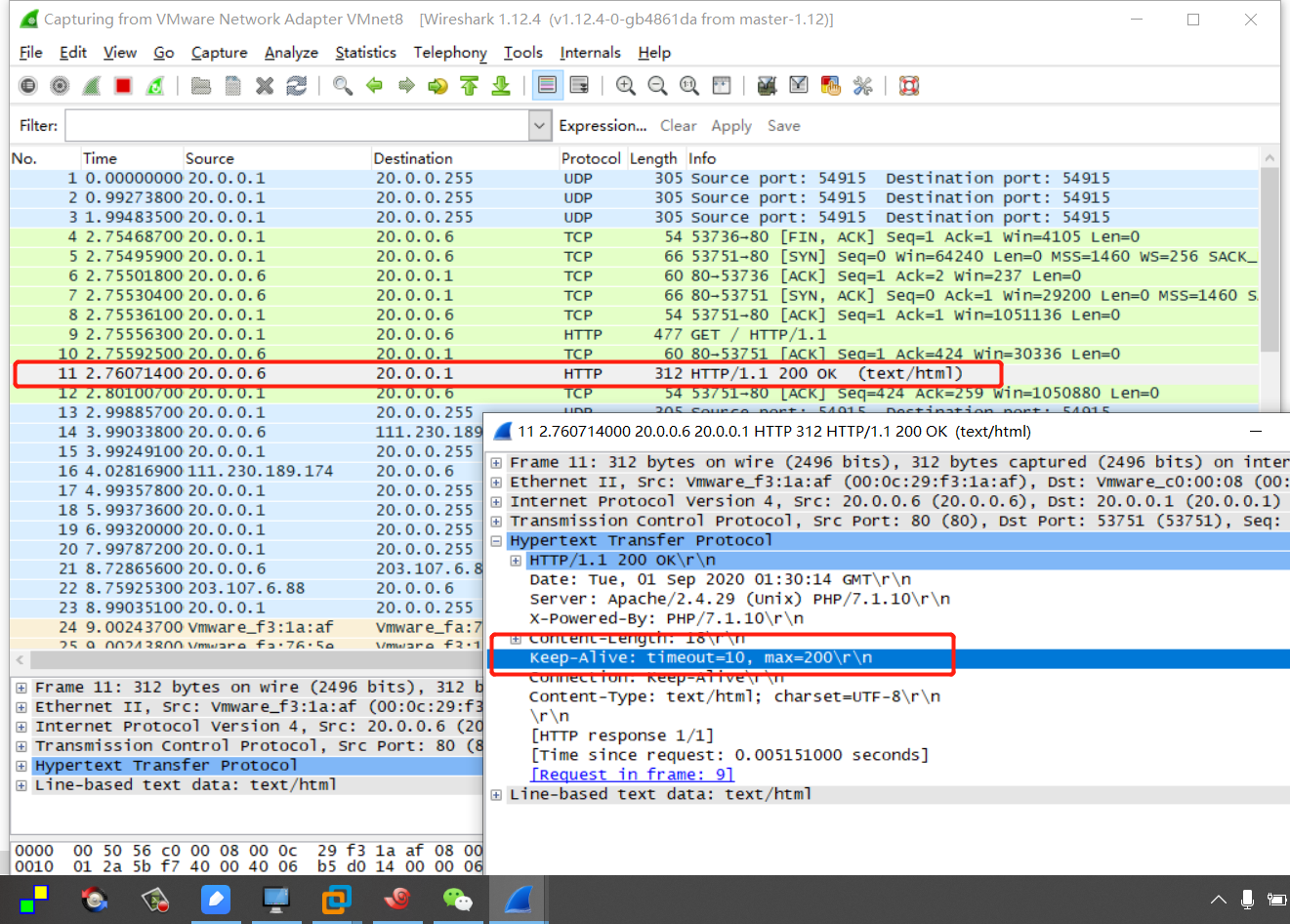
Task: Close the capture file X icon
Action: (265, 86)
